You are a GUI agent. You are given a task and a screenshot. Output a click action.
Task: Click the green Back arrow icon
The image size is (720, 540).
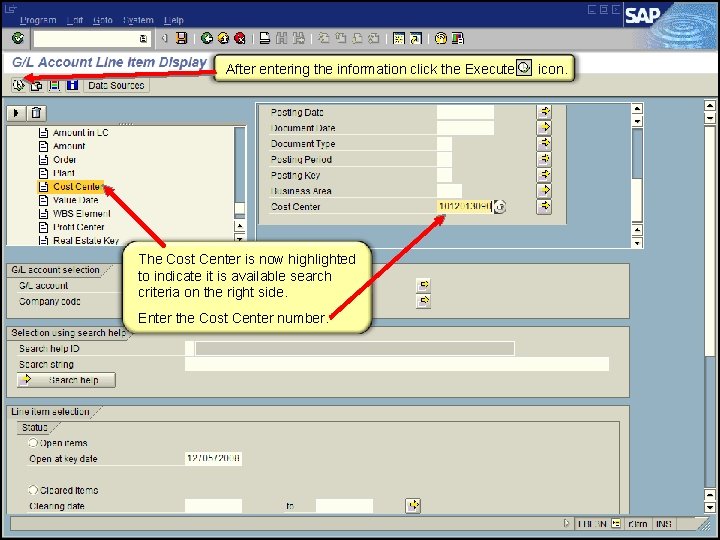click(x=207, y=38)
